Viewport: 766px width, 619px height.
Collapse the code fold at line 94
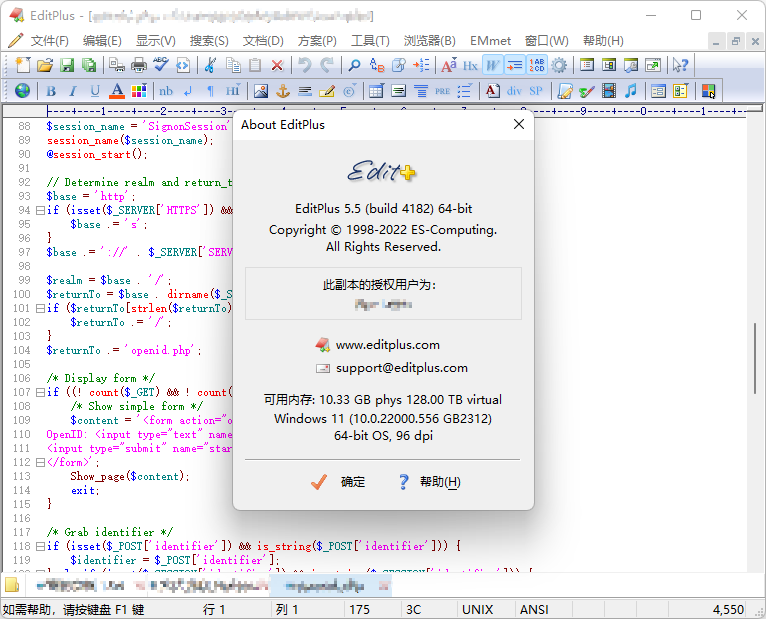(x=41, y=210)
